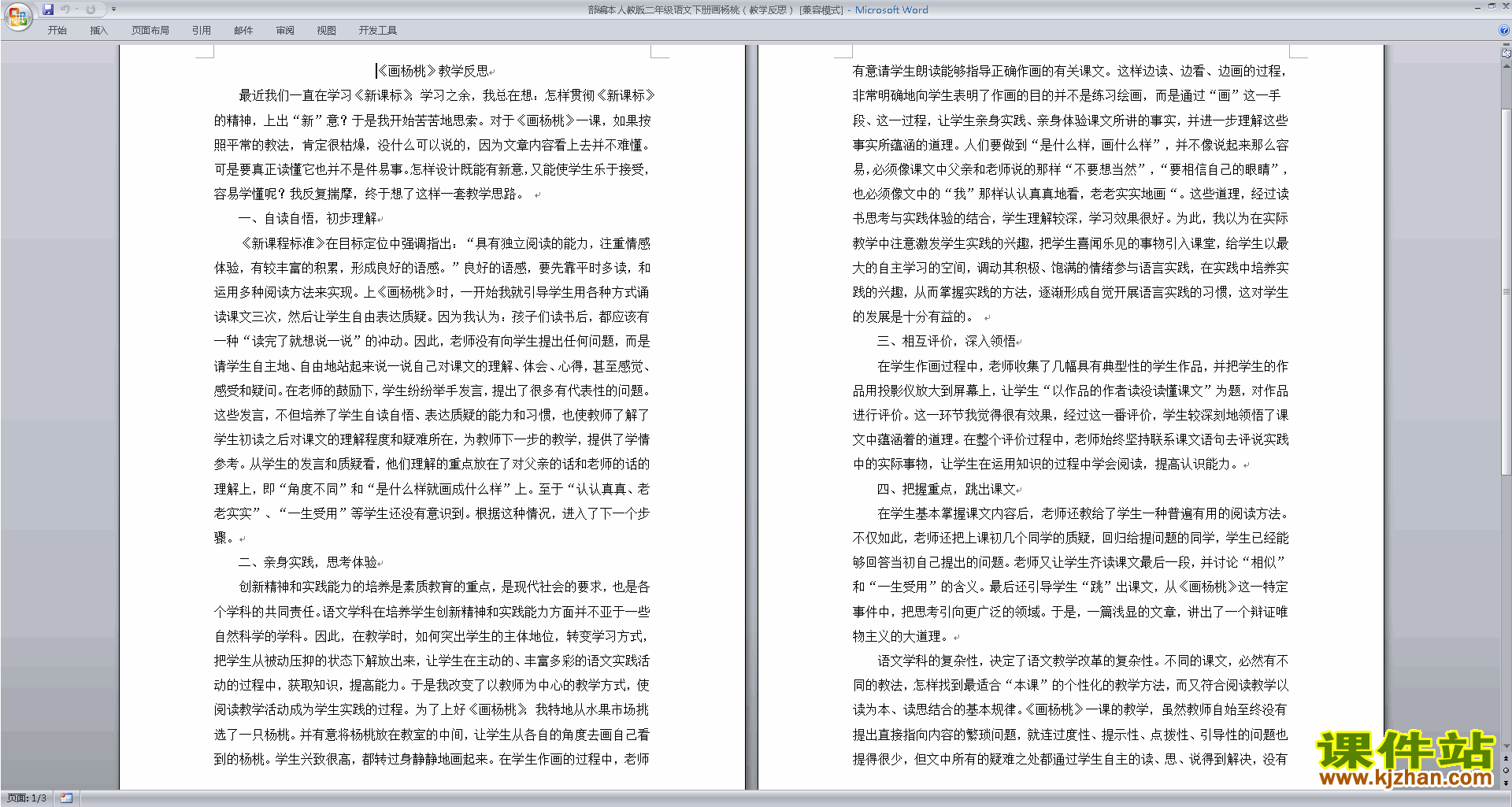This screenshot has width=1512, height=807.
Task: Open the 审阅 ribbon tab
Action: click(x=285, y=30)
